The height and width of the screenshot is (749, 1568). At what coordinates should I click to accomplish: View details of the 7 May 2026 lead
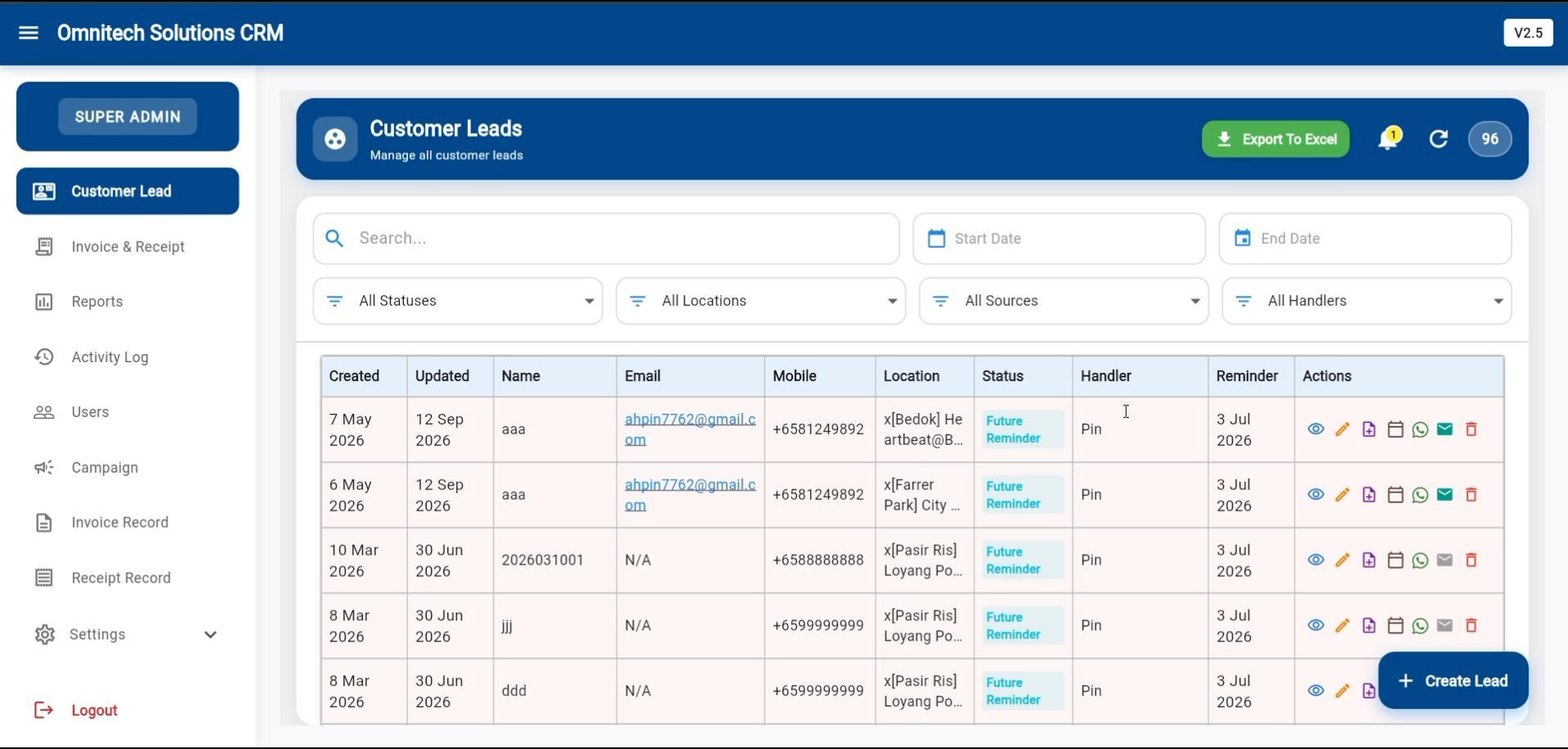point(1316,429)
